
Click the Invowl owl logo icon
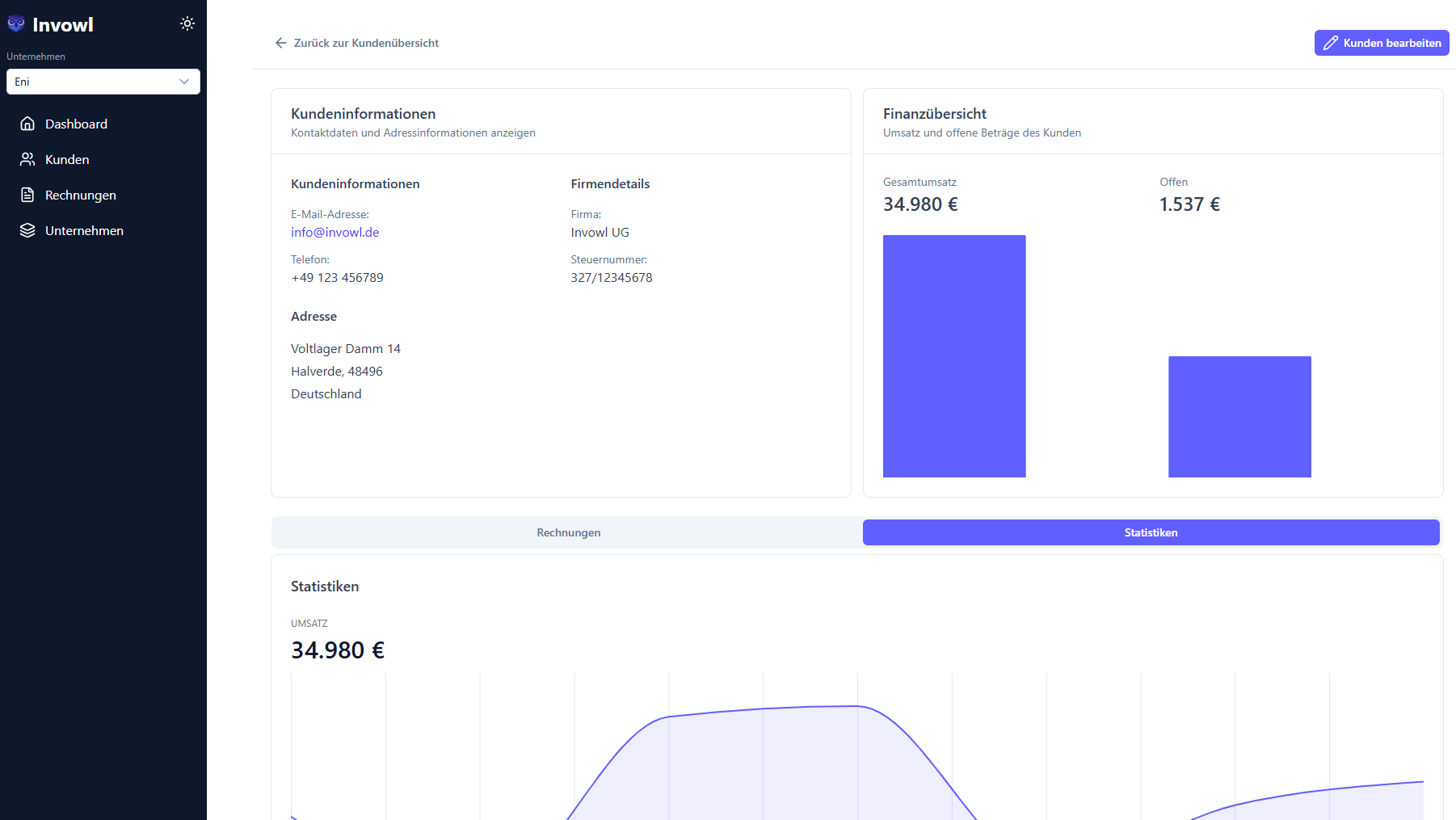[15, 23]
